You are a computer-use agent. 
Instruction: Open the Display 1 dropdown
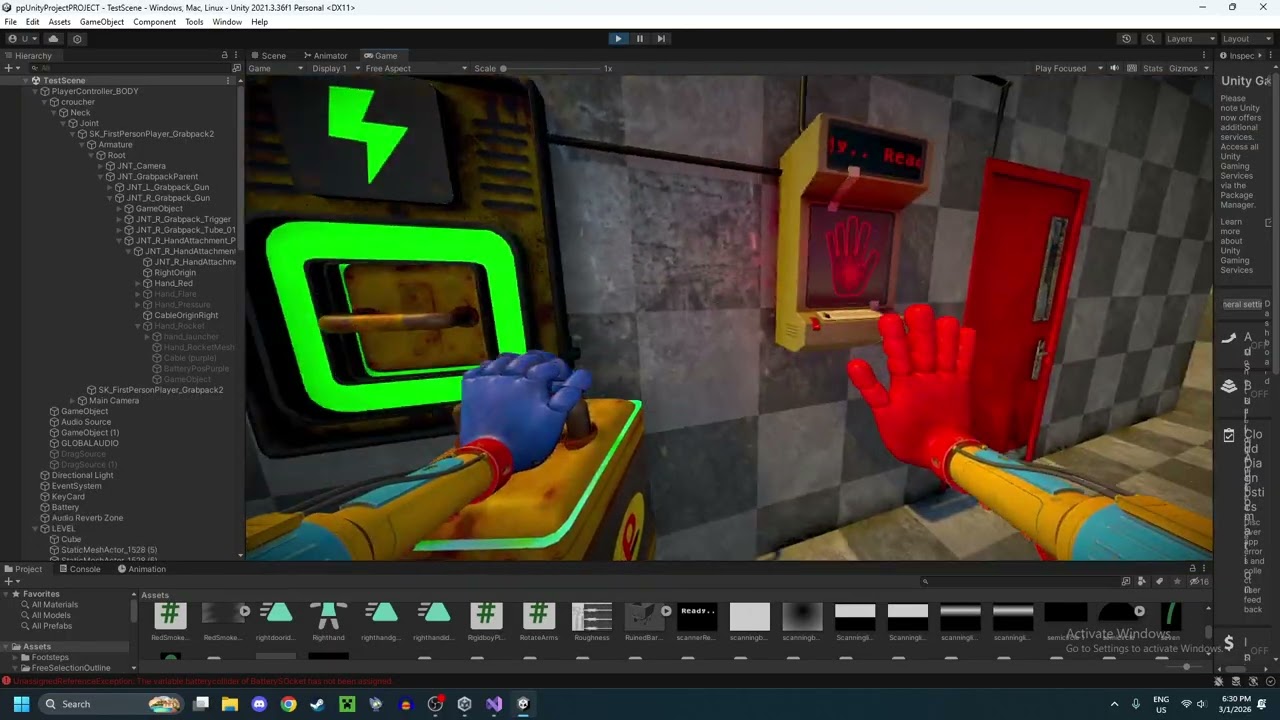335,69
